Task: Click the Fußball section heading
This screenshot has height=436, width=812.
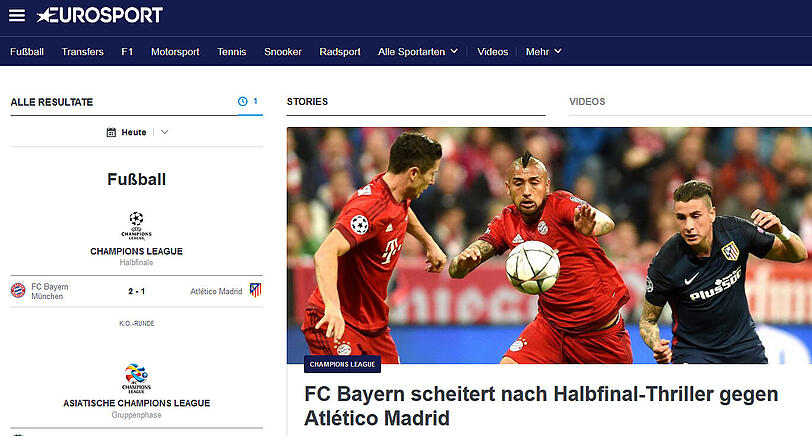Action: (x=137, y=180)
